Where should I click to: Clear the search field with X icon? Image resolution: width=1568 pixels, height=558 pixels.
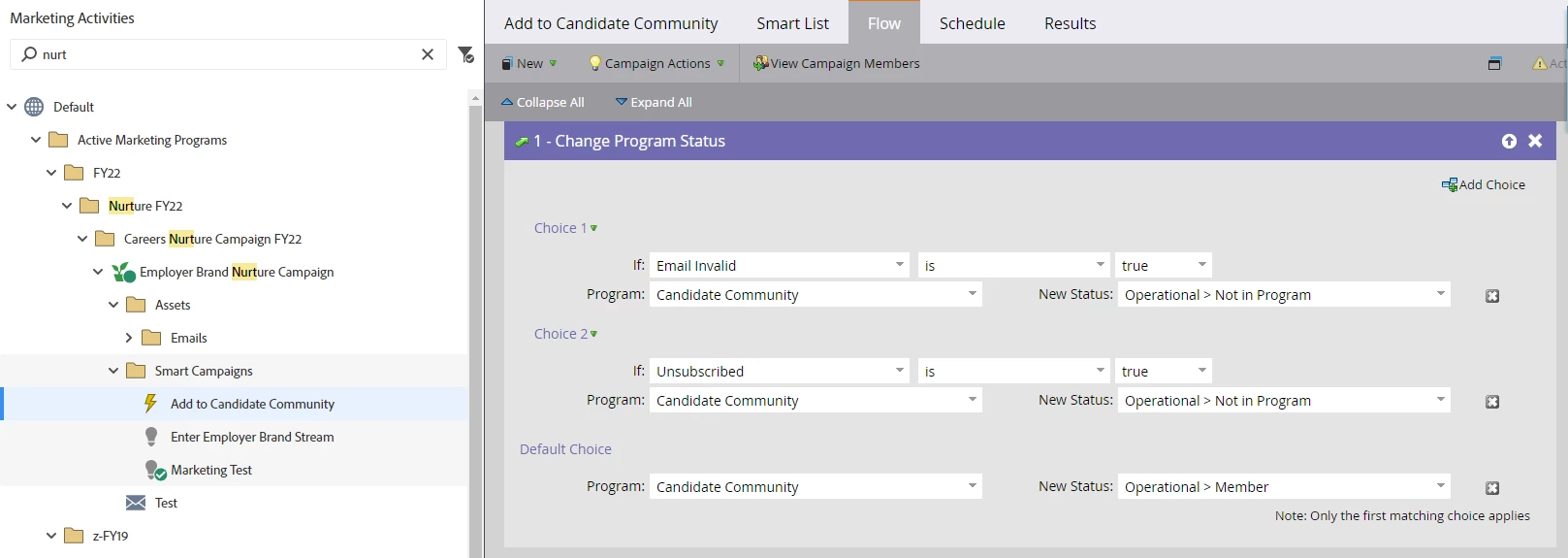427,54
